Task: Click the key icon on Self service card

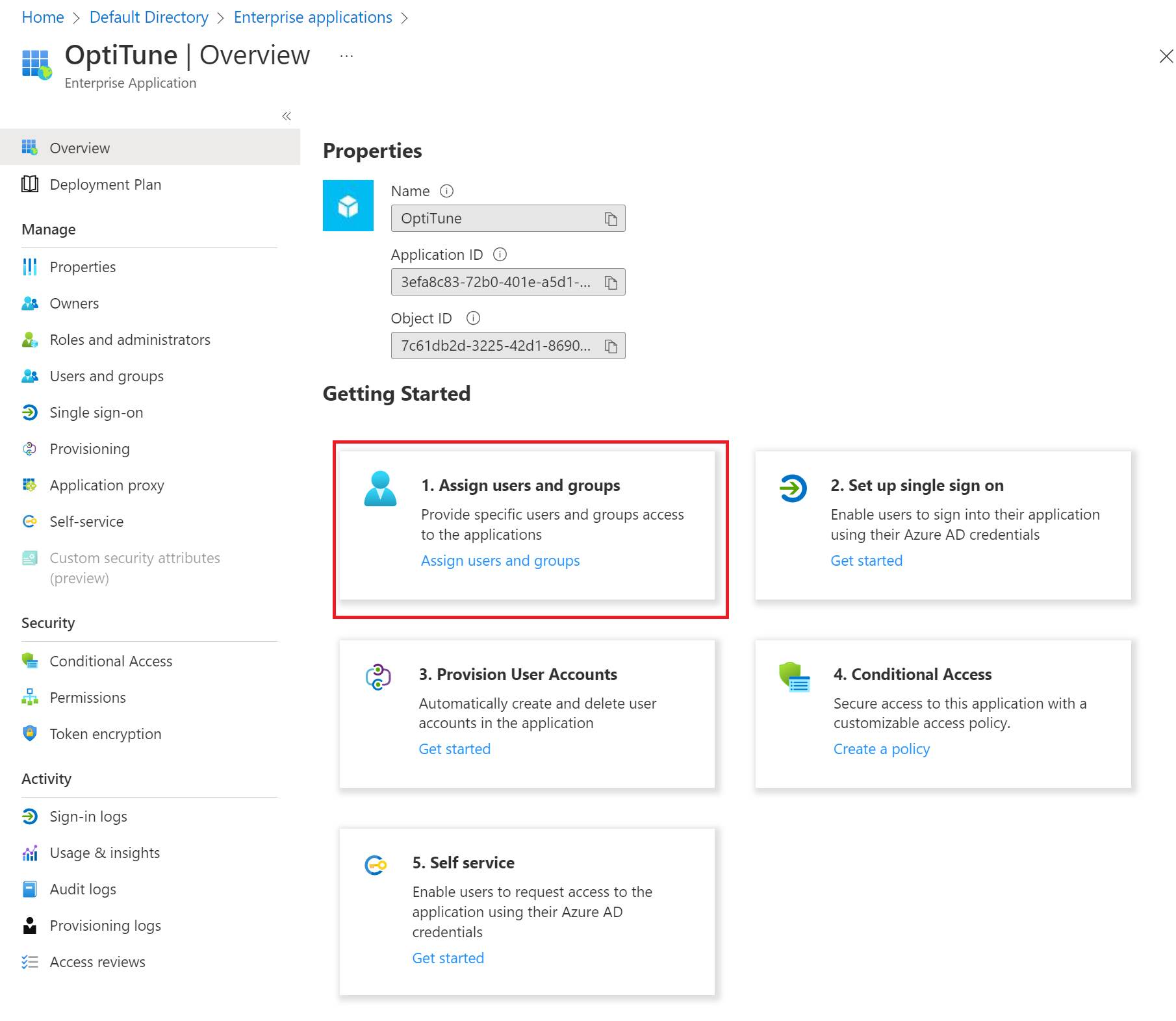Action: click(376, 865)
